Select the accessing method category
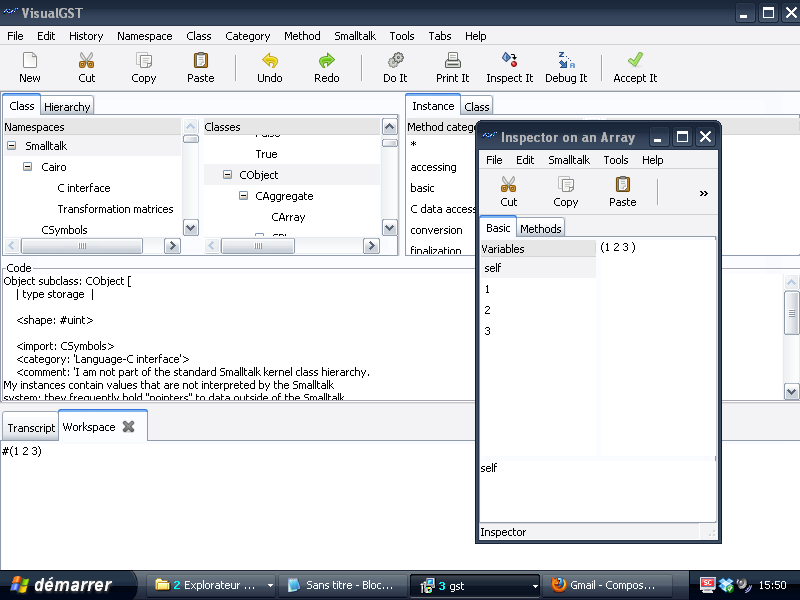This screenshot has height=600, width=800. pos(433,167)
